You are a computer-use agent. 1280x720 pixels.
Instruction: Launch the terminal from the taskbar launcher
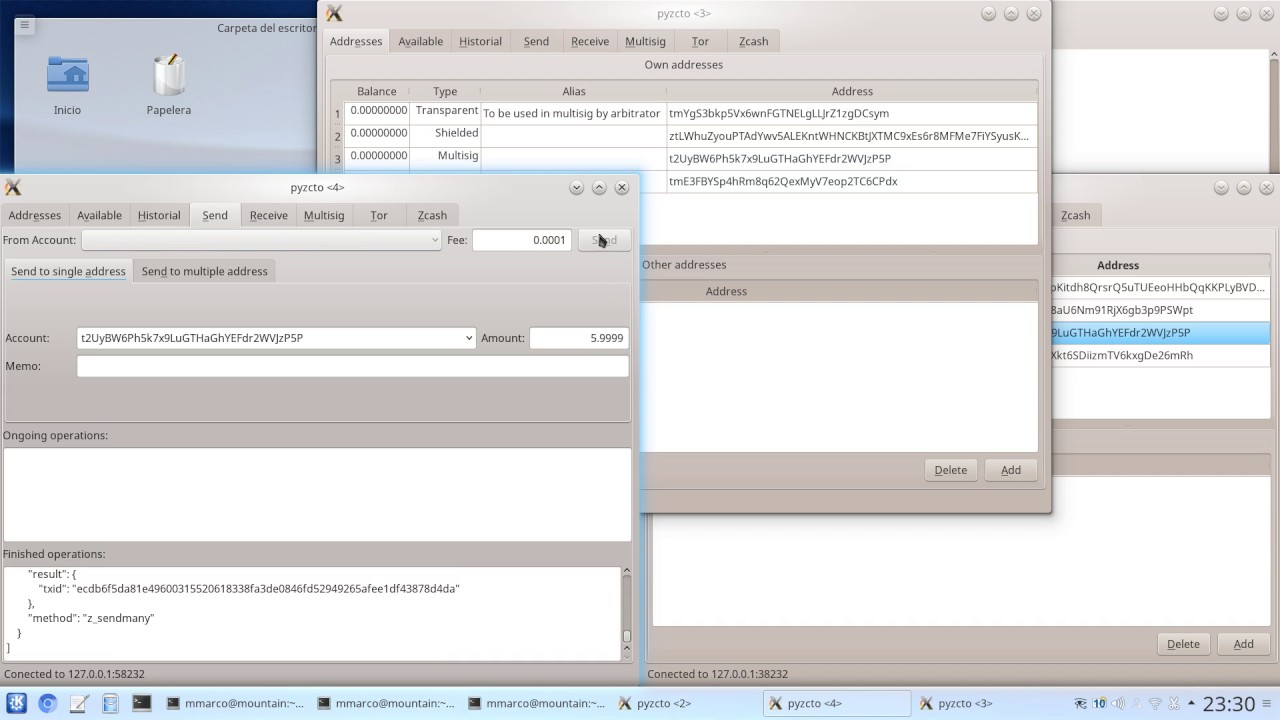[x=141, y=703]
